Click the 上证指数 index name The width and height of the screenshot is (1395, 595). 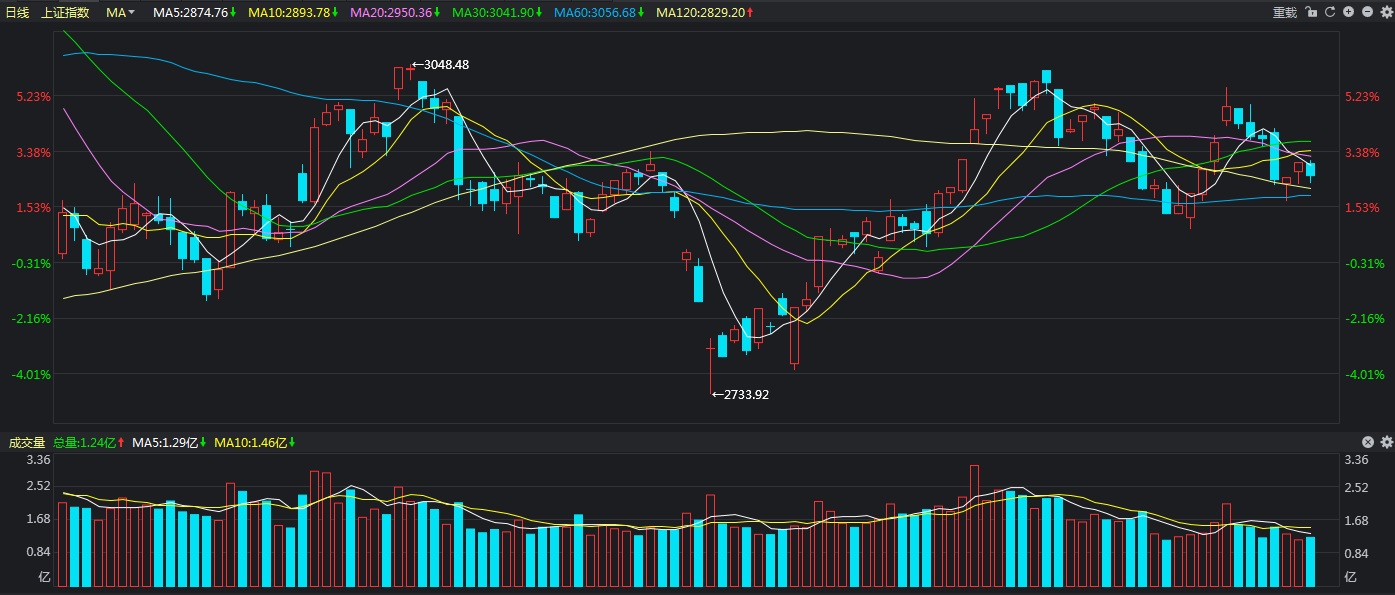tap(65, 12)
